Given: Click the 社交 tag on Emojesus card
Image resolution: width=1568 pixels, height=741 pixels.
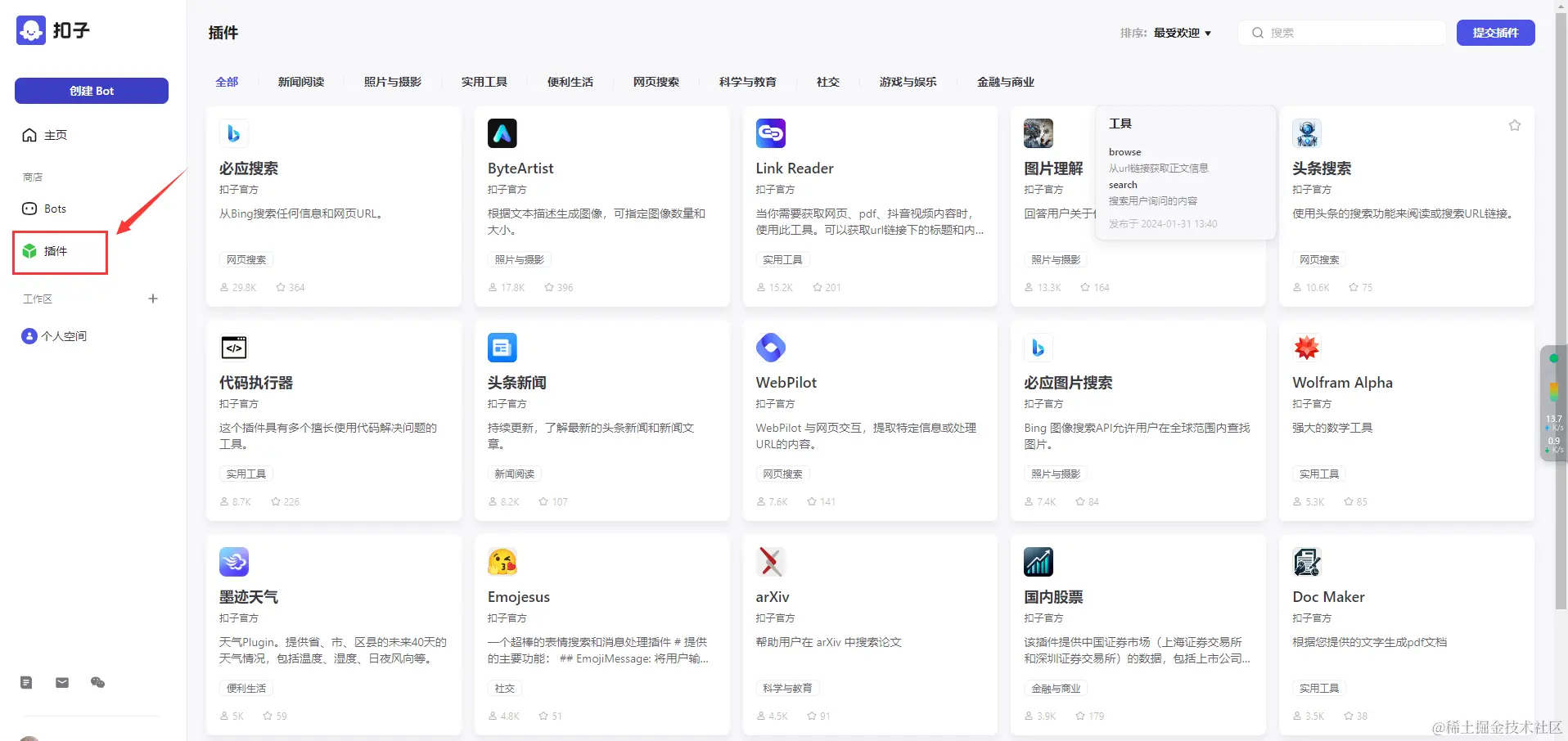Looking at the screenshot, I should 505,689.
